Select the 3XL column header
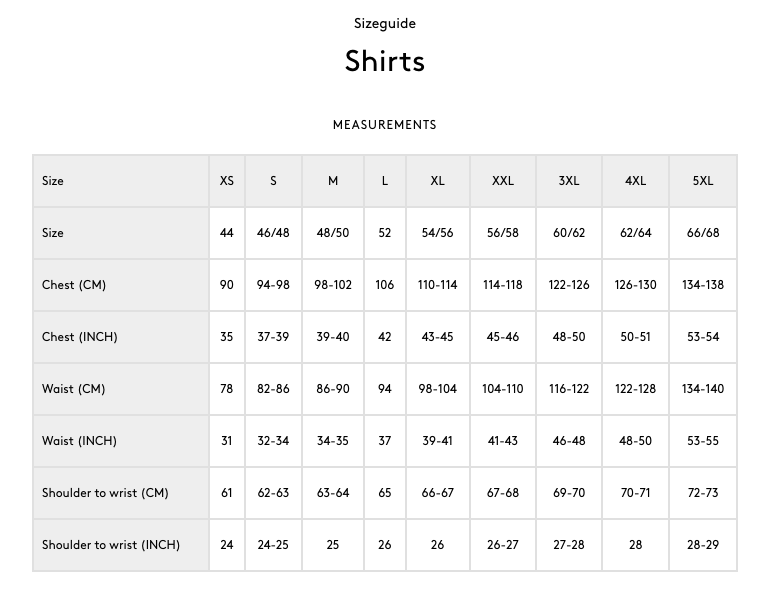Screen dimensions: 777x609 coord(569,181)
